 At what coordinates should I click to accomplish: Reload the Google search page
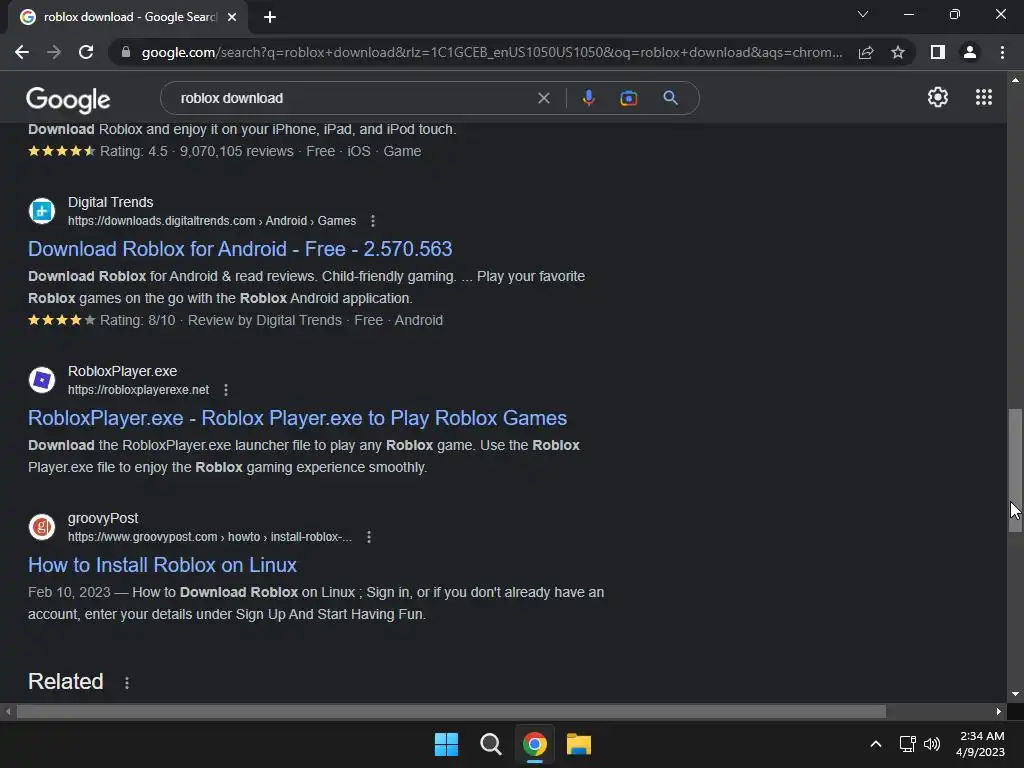[86, 52]
